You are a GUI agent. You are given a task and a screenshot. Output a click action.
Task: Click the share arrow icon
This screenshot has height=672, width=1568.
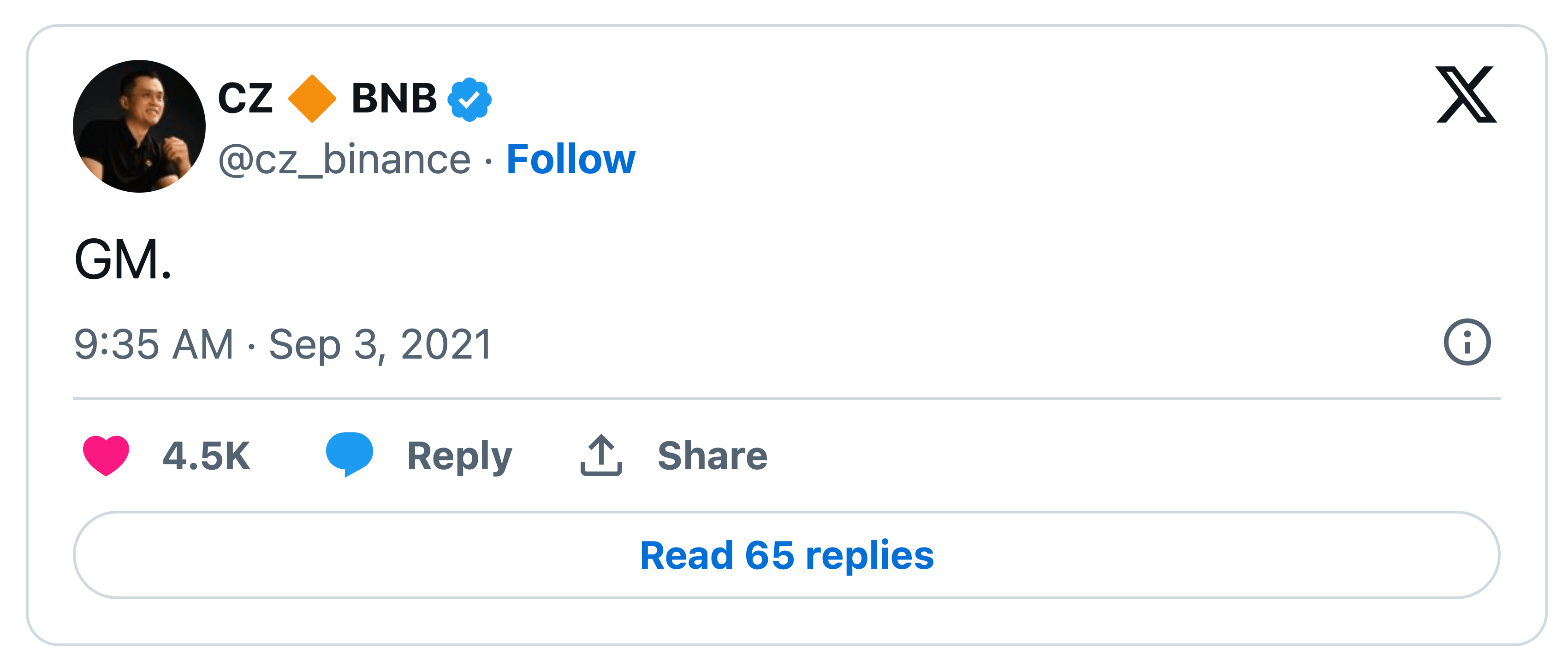coord(601,455)
